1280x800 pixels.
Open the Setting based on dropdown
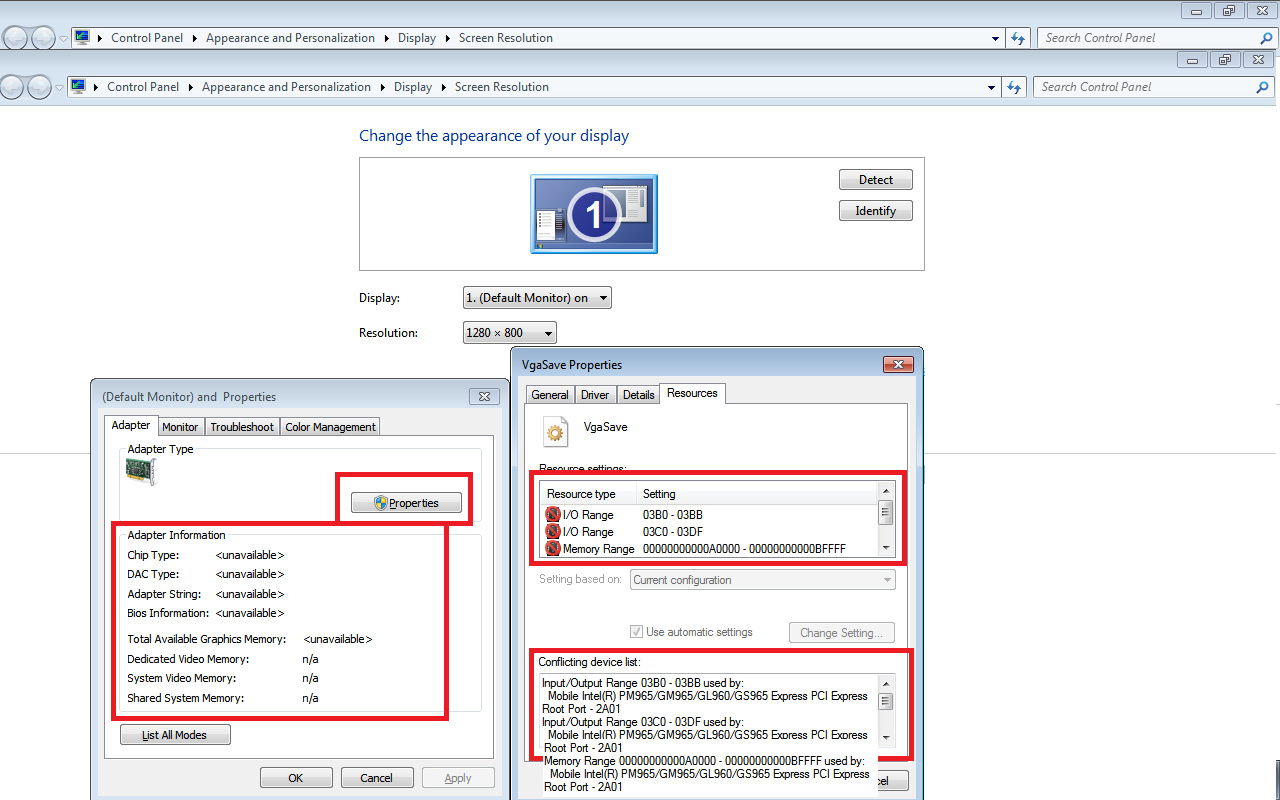pyautogui.click(x=763, y=580)
